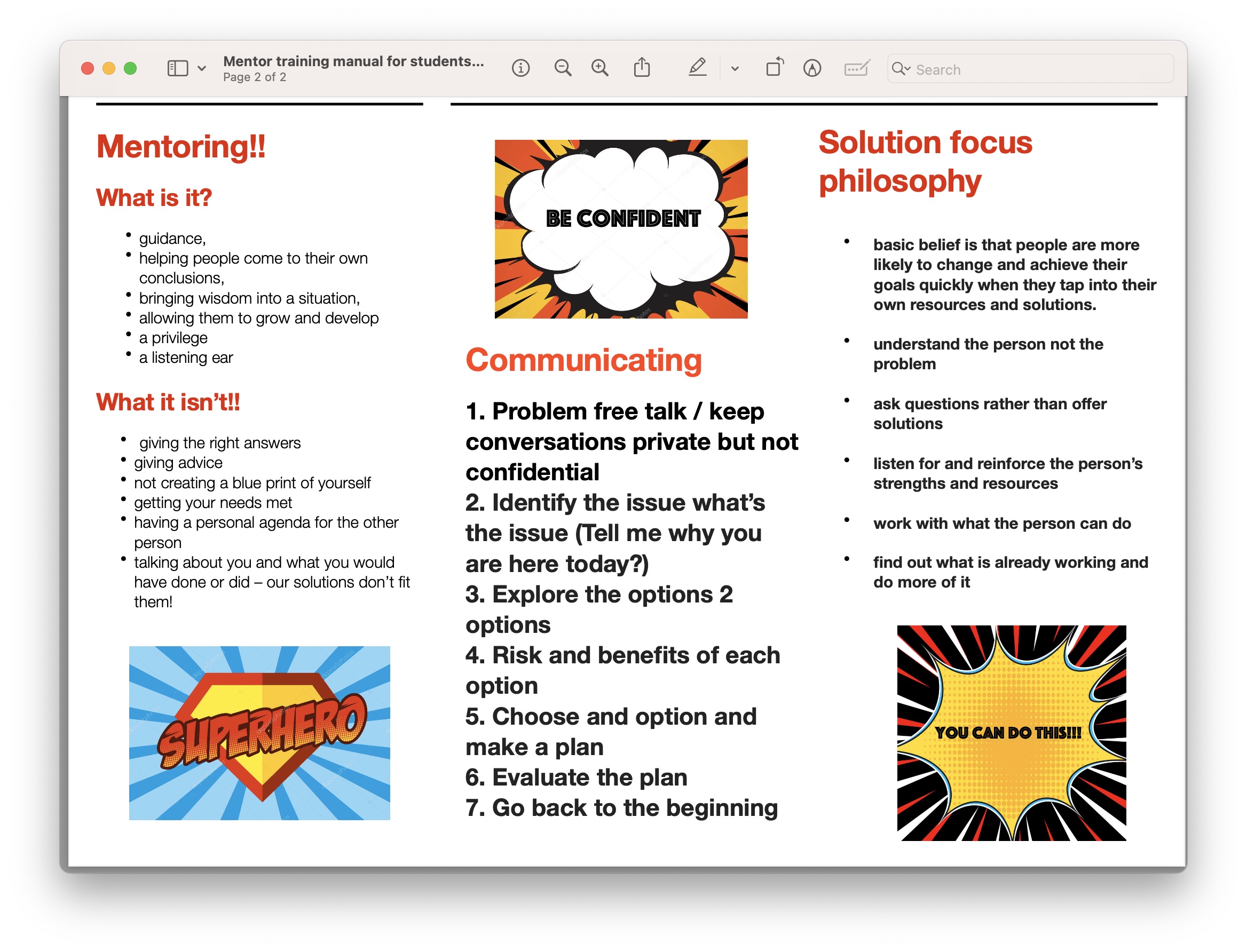The height and width of the screenshot is (952, 1247).
Task: Zoom in on the PDF page
Action: coord(599,68)
